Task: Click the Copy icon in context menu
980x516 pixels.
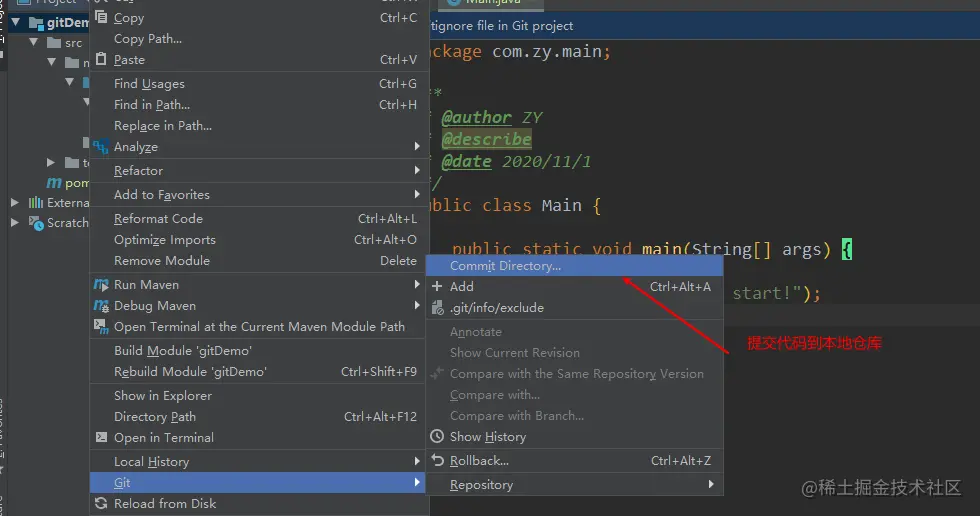Action: (x=101, y=17)
